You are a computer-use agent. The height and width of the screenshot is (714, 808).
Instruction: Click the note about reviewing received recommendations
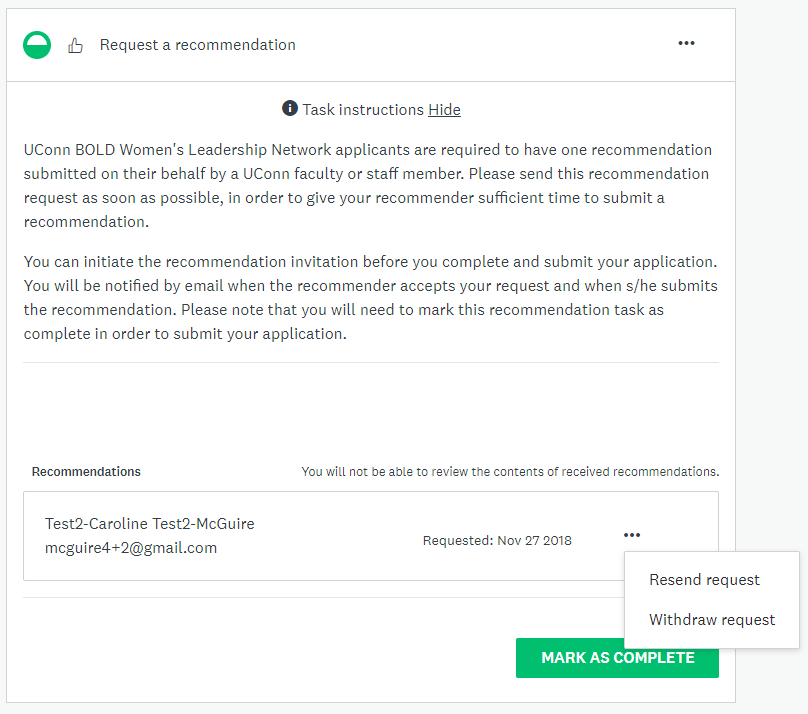[x=510, y=472]
